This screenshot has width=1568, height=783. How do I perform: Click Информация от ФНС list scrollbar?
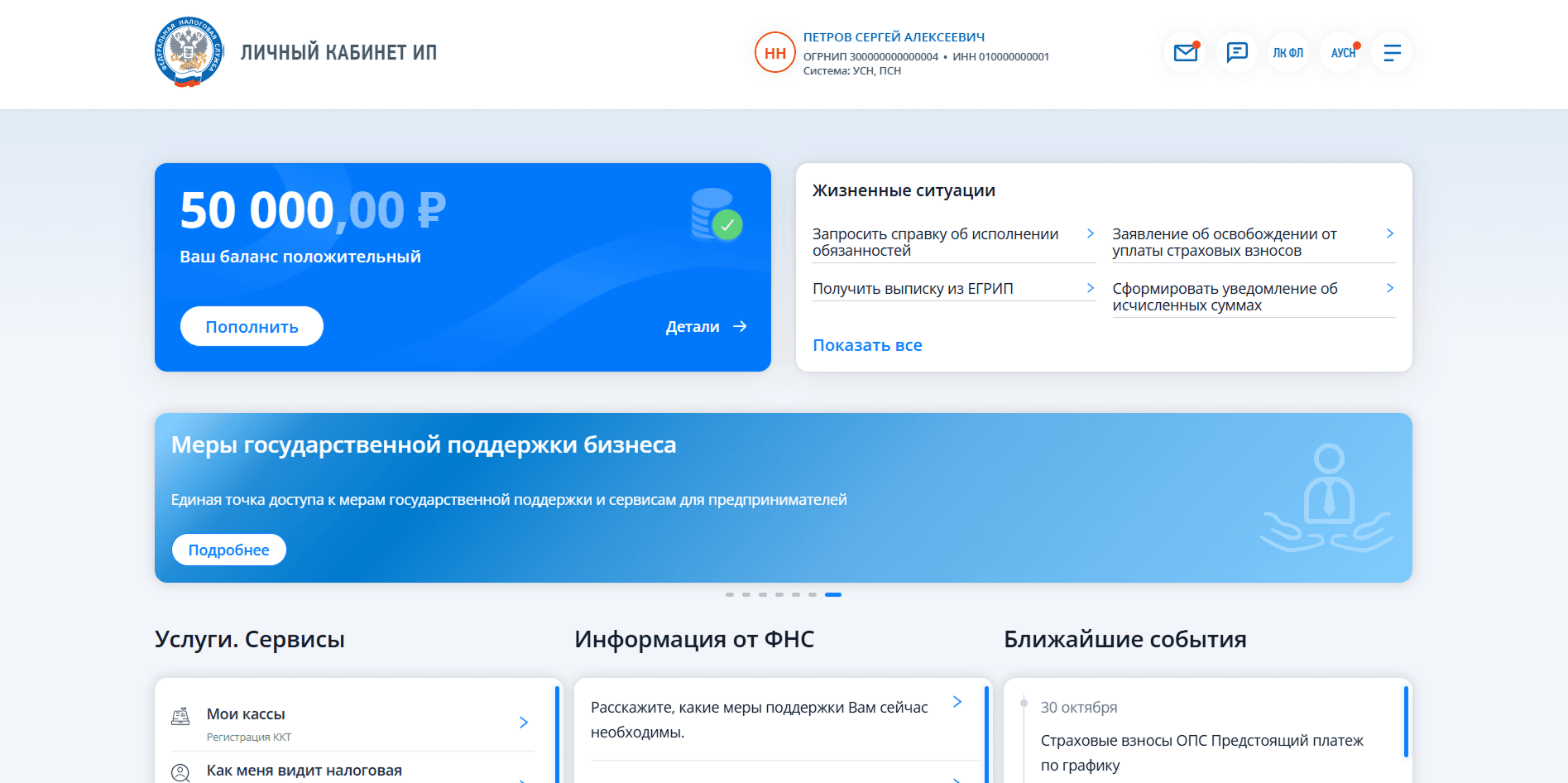point(986,734)
